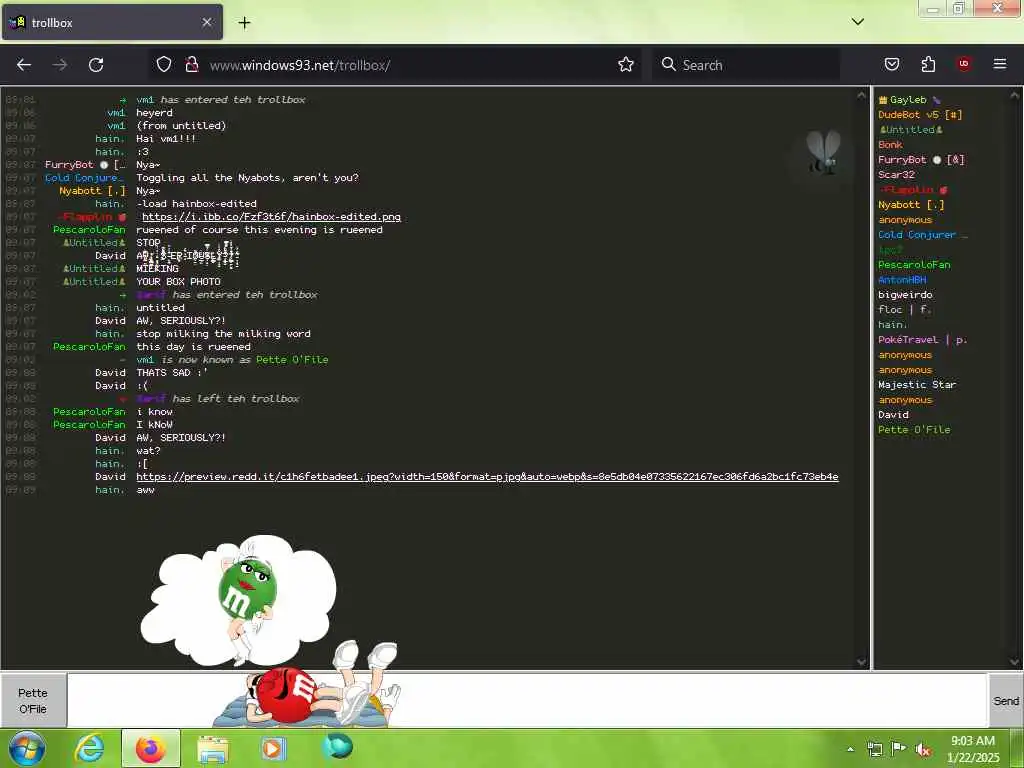The width and height of the screenshot is (1024, 768).
Task: Select Majestic Star in the user list
Action: pyautogui.click(x=917, y=385)
